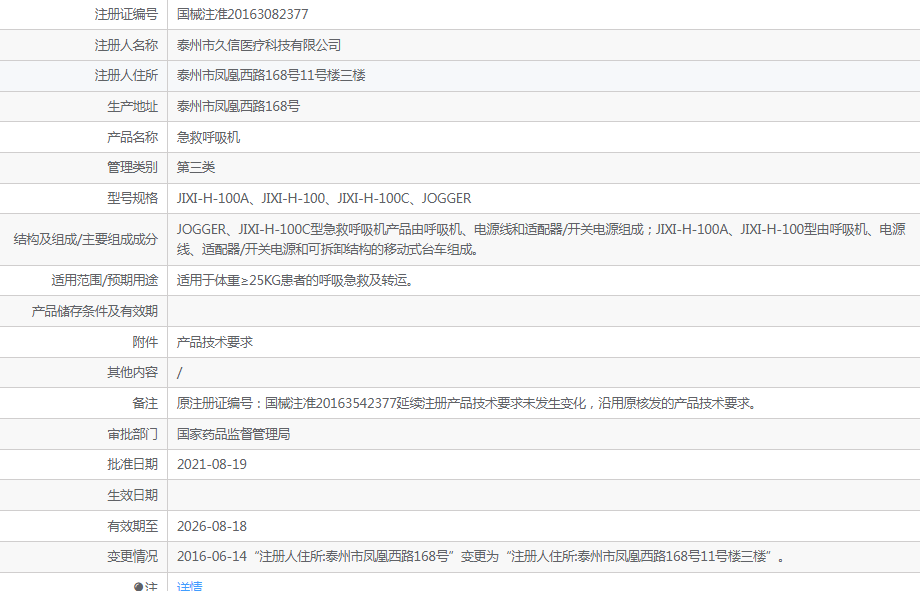This screenshot has height=591, width=920.
Task: Click change record dated 2016-06-14
Action: [x=480, y=556]
